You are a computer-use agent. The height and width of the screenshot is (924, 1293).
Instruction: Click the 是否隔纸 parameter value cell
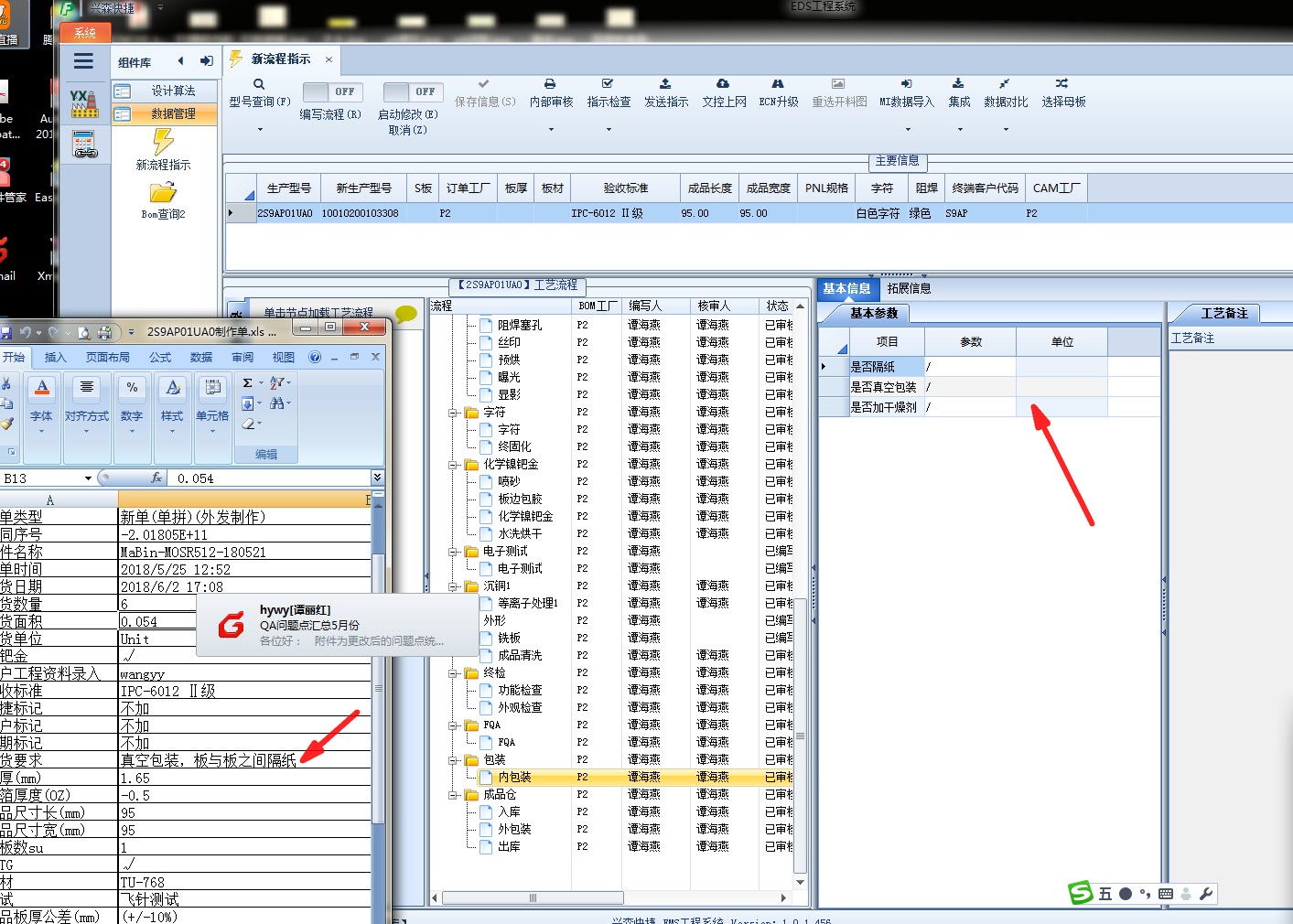pos(970,366)
